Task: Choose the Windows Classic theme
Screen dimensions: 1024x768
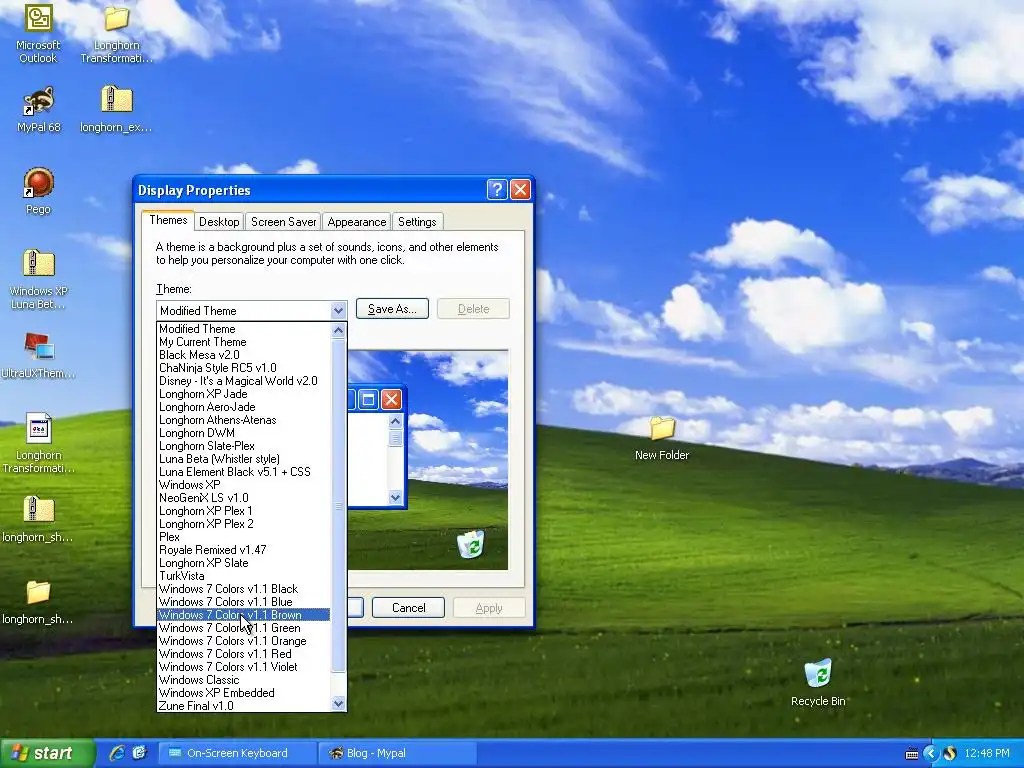Action: pos(244,680)
